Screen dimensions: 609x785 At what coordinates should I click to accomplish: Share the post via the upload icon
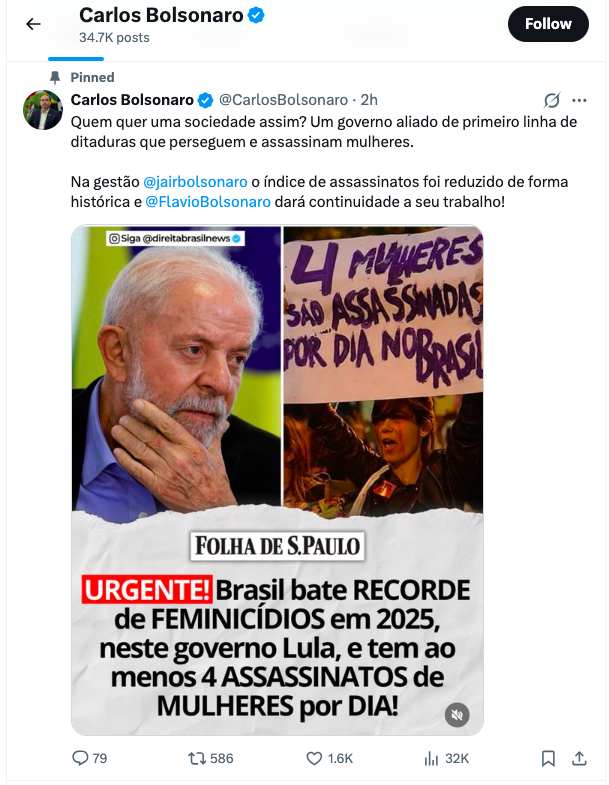[579, 758]
